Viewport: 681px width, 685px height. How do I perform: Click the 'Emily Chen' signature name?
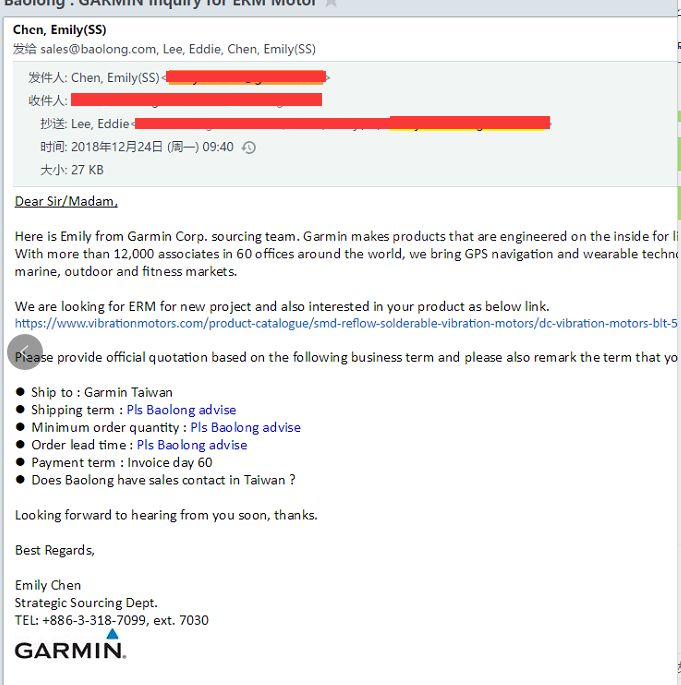coord(48,585)
